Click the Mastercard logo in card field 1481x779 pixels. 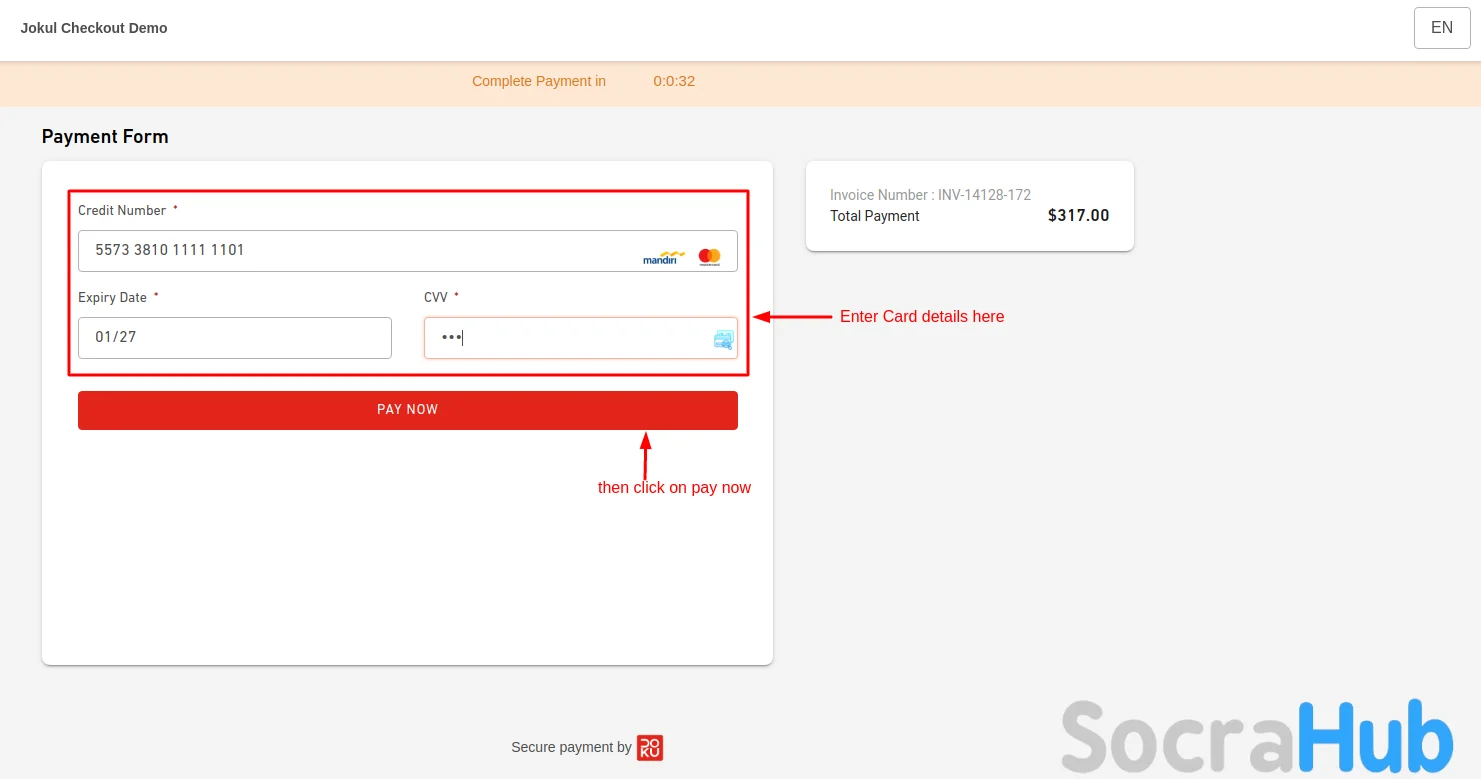click(709, 257)
